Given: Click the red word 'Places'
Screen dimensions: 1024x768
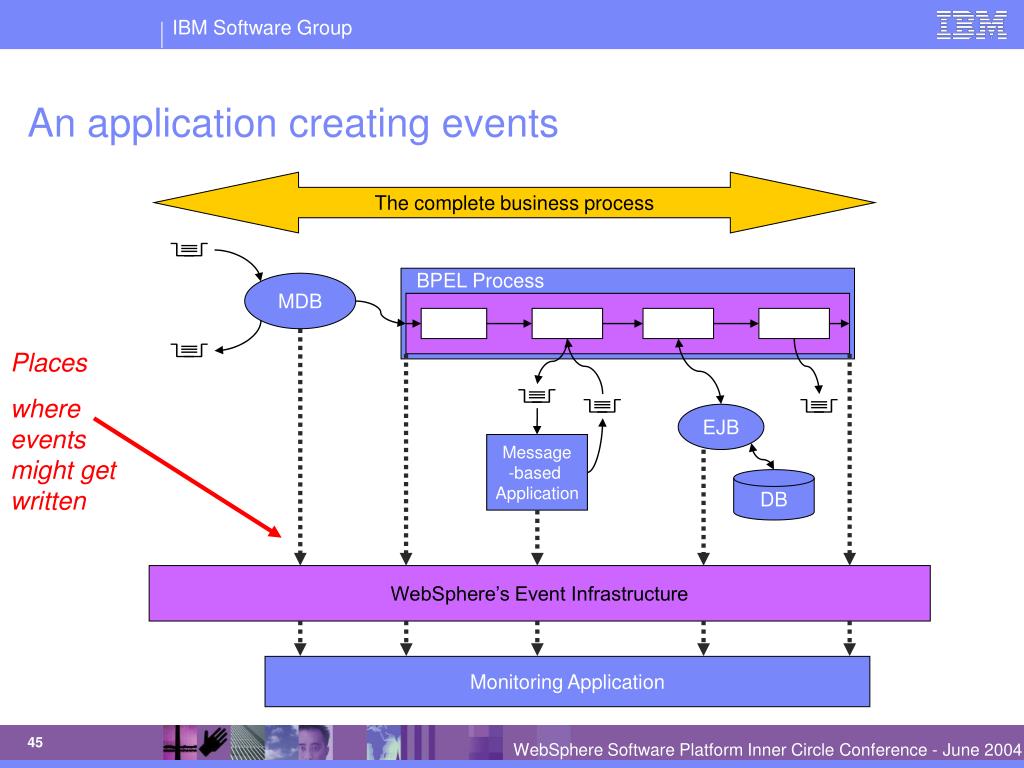Looking at the screenshot, I should [x=50, y=362].
